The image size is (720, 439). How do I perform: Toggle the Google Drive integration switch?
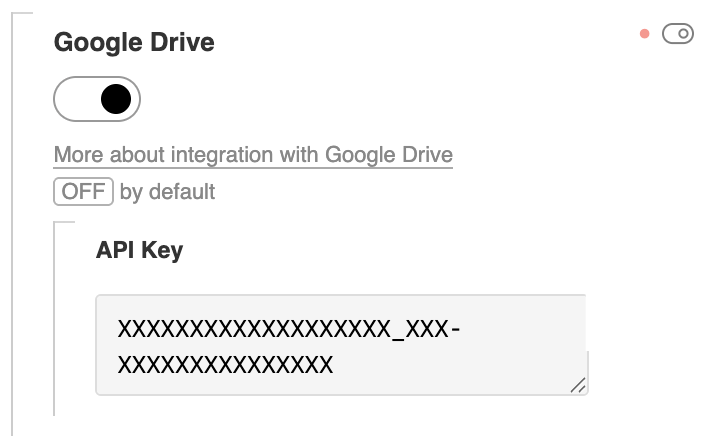tap(97, 99)
